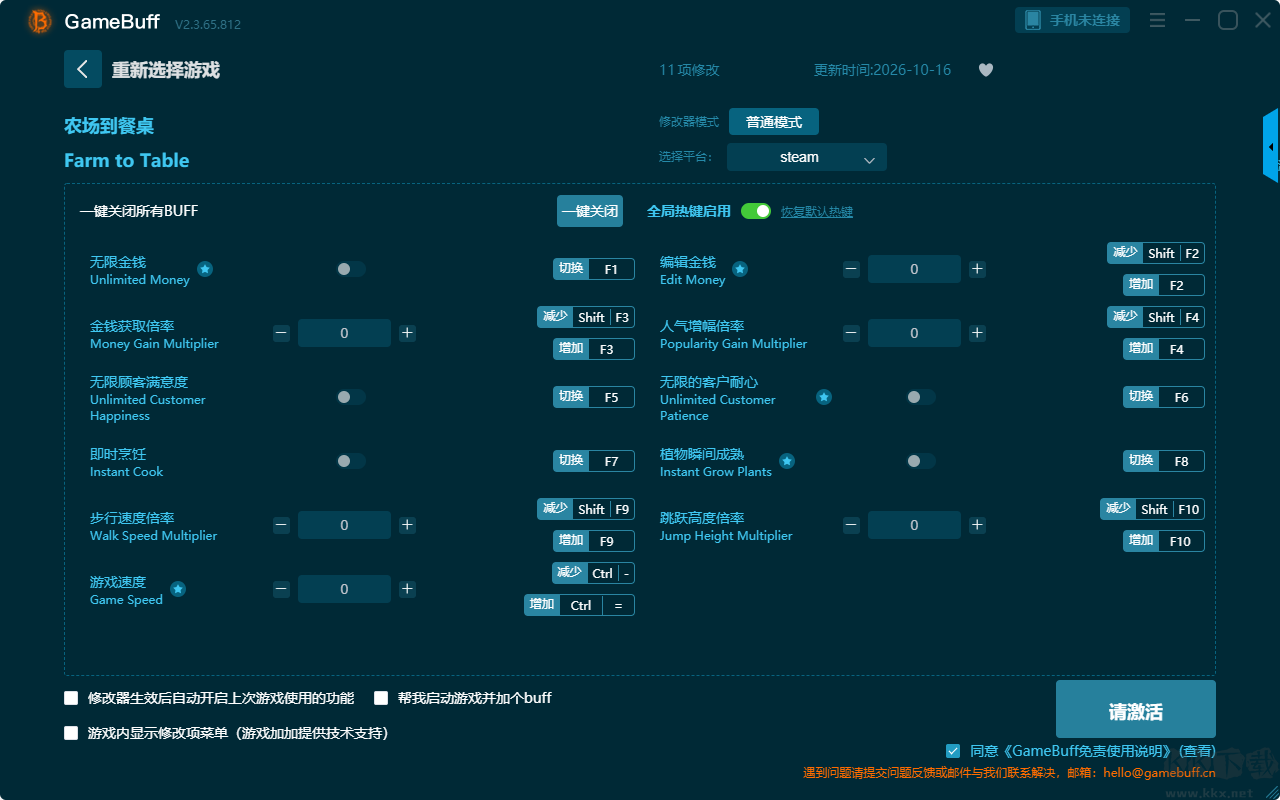1280x800 pixels.
Task: Click the F1 hotkey for Unlimited Money
Action: pyautogui.click(x=594, y=269)
